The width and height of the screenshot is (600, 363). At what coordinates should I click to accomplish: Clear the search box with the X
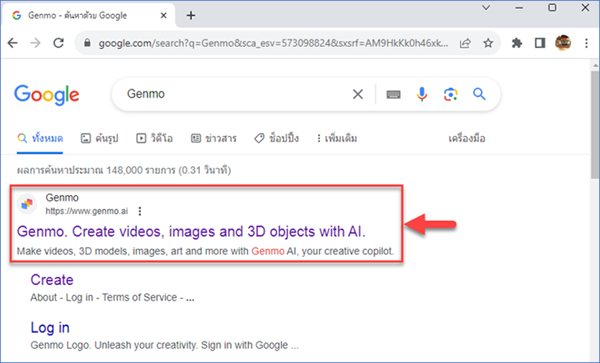click(358, 94)
